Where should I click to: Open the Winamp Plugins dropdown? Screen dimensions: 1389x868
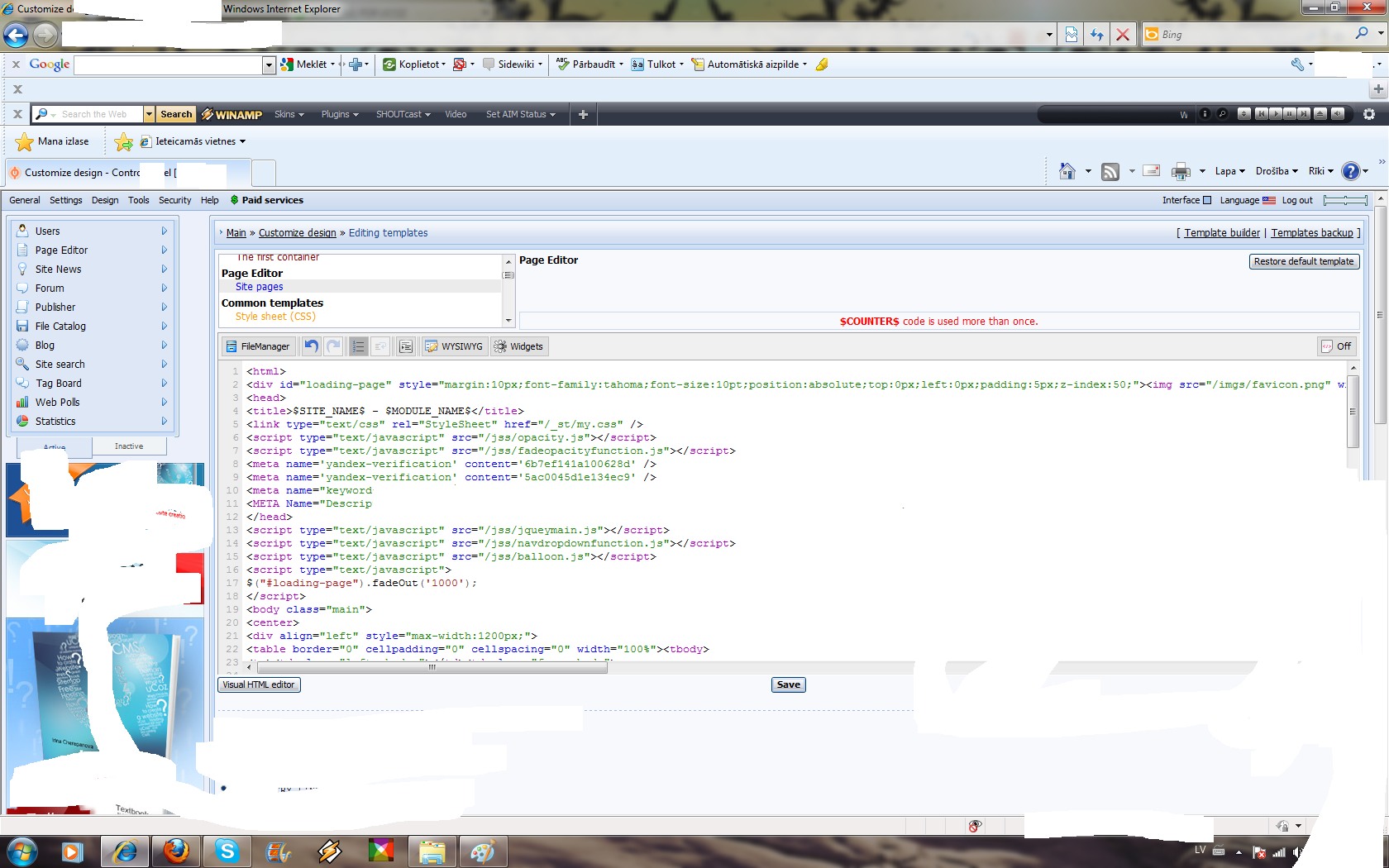(x=340, y=114)
